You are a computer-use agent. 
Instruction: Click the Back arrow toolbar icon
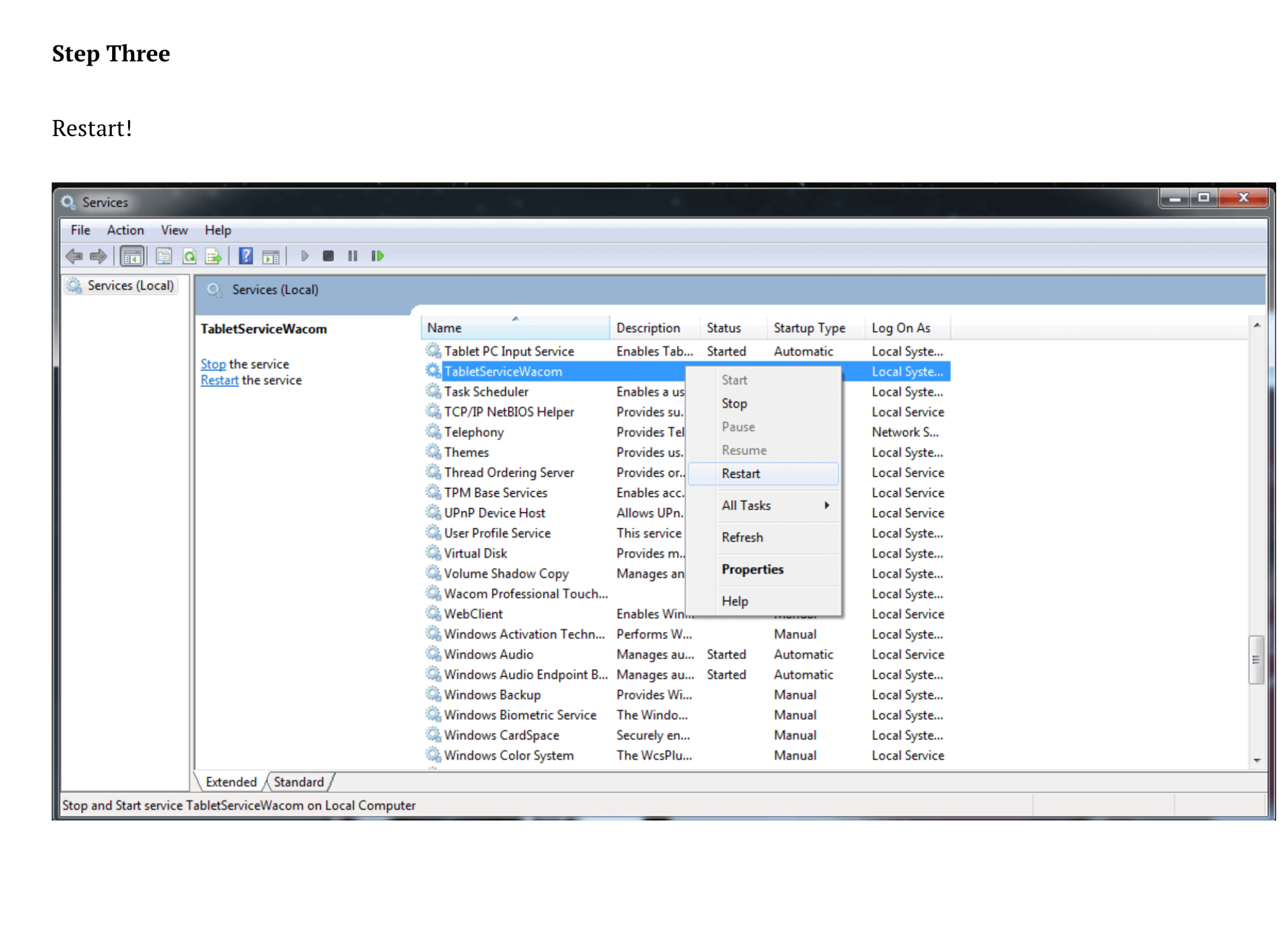(x=74, y=256)
